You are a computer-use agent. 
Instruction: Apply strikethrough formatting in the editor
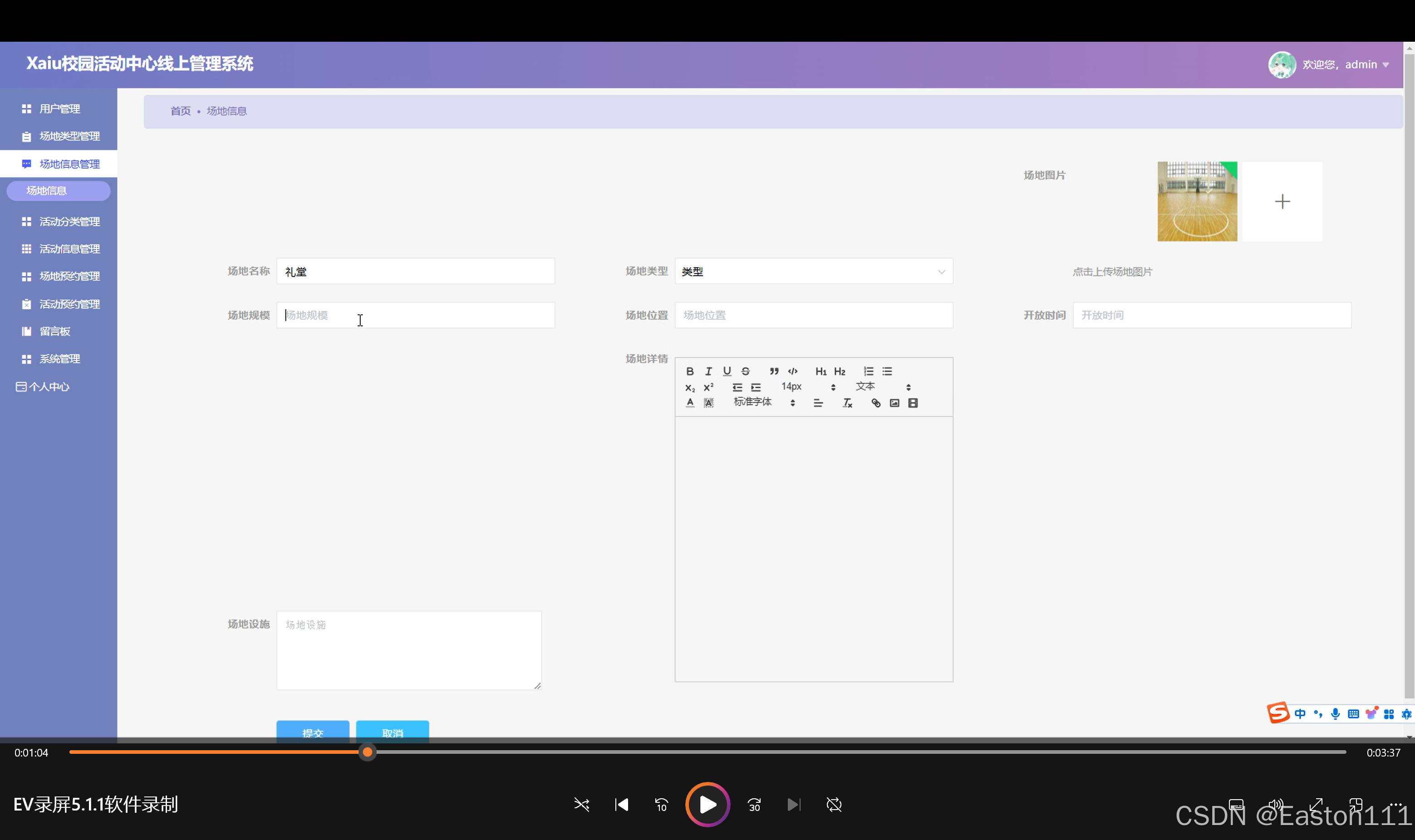[x=746, y=371]
